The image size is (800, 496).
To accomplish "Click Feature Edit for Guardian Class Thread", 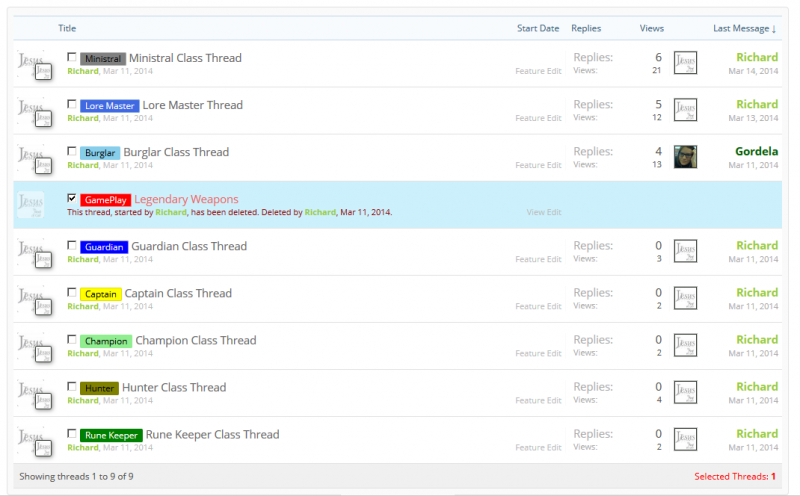I will 538,259.
